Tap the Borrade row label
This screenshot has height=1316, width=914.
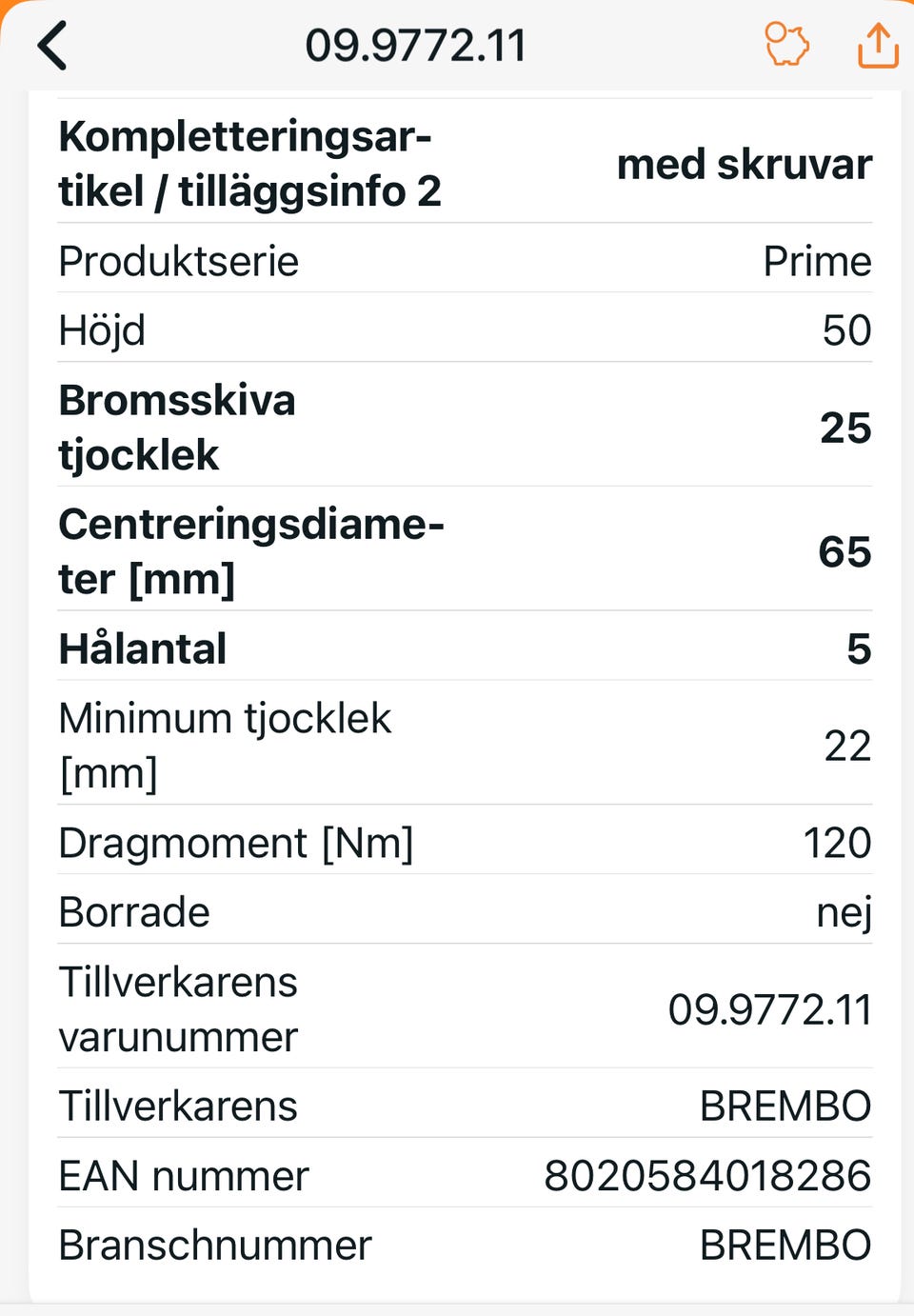[x=134, y=912]
